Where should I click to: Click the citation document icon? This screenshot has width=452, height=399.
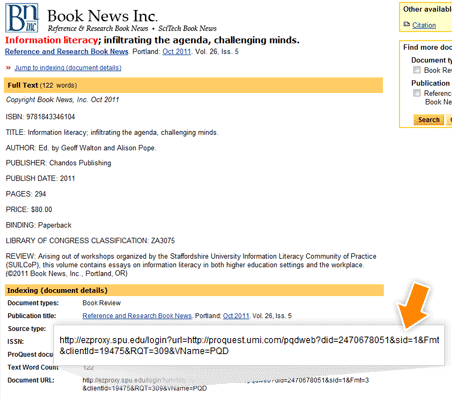406,24
